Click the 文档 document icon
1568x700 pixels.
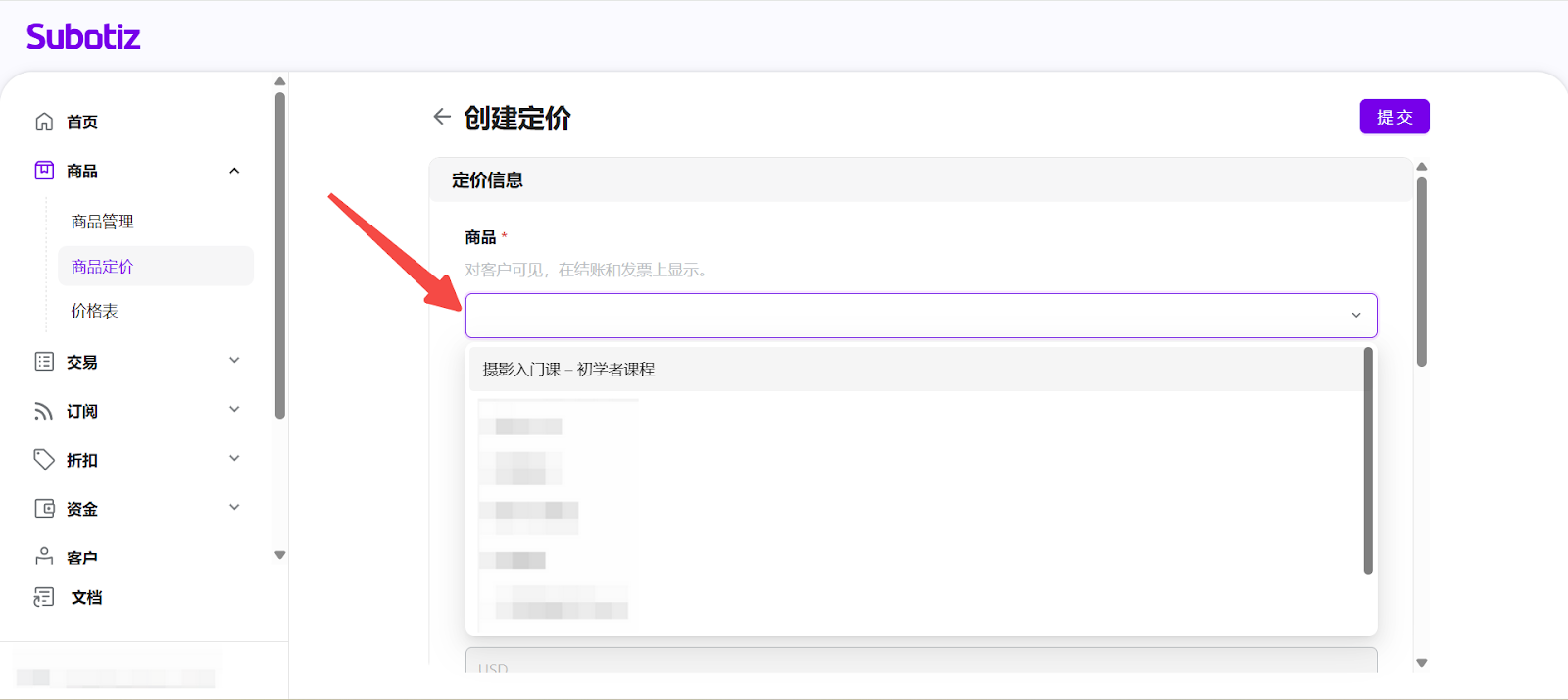pos(44,597)
